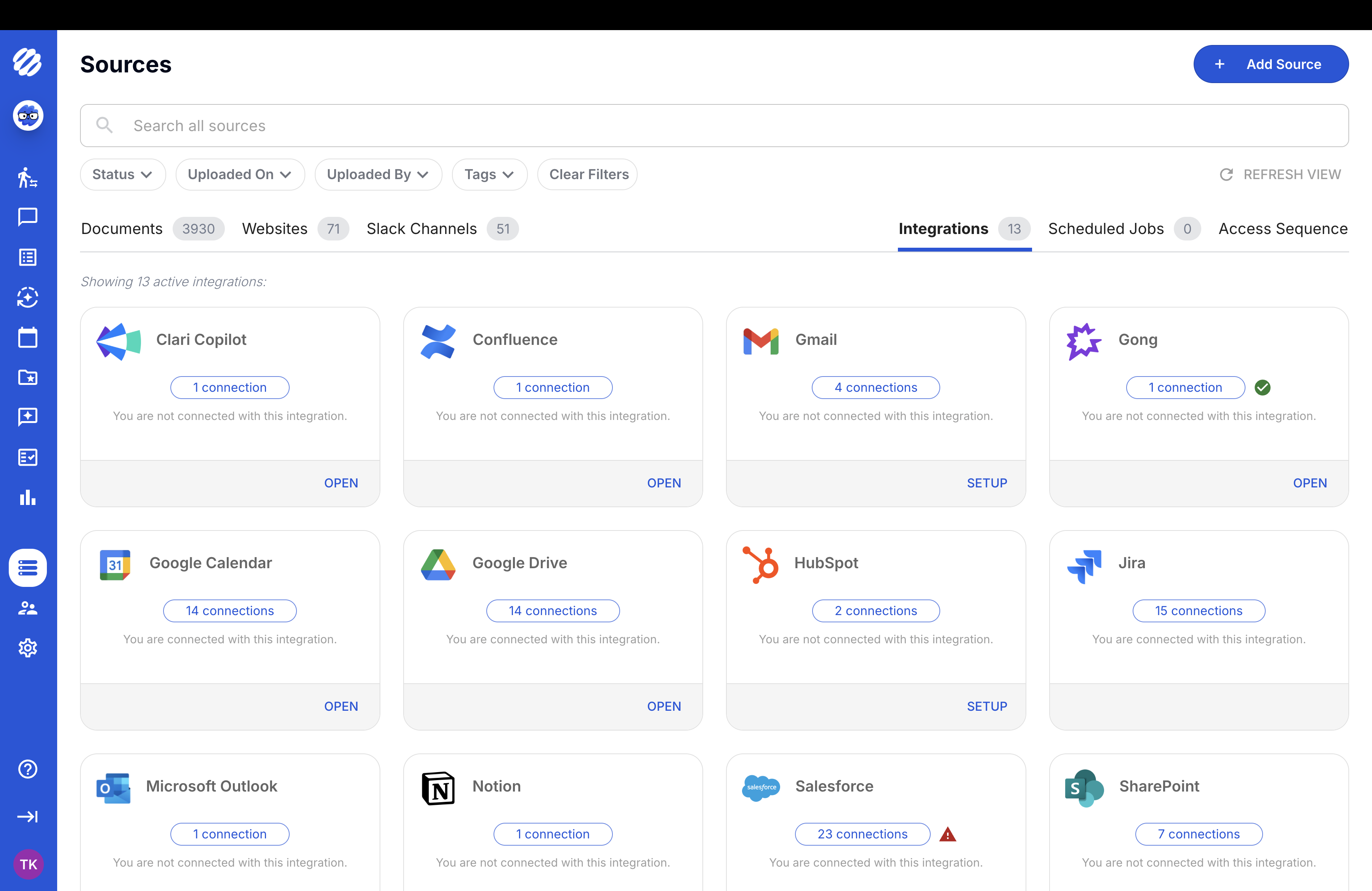
Task: Open the calendar sidebar icon
Action: click(28, 337)
